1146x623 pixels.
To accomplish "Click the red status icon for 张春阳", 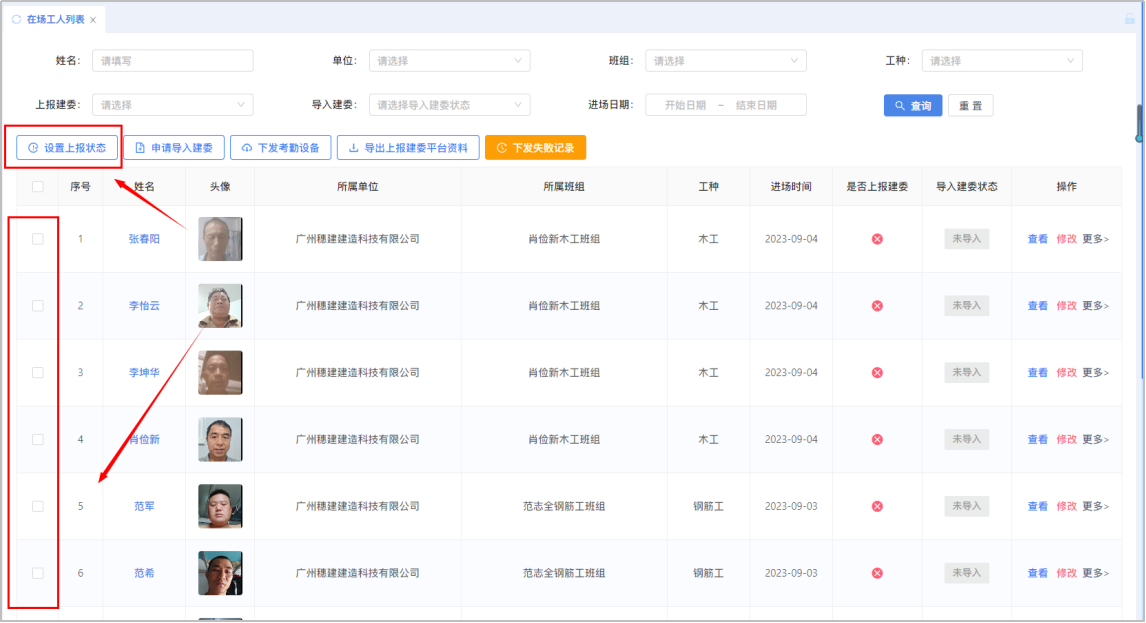I will 877,239.
